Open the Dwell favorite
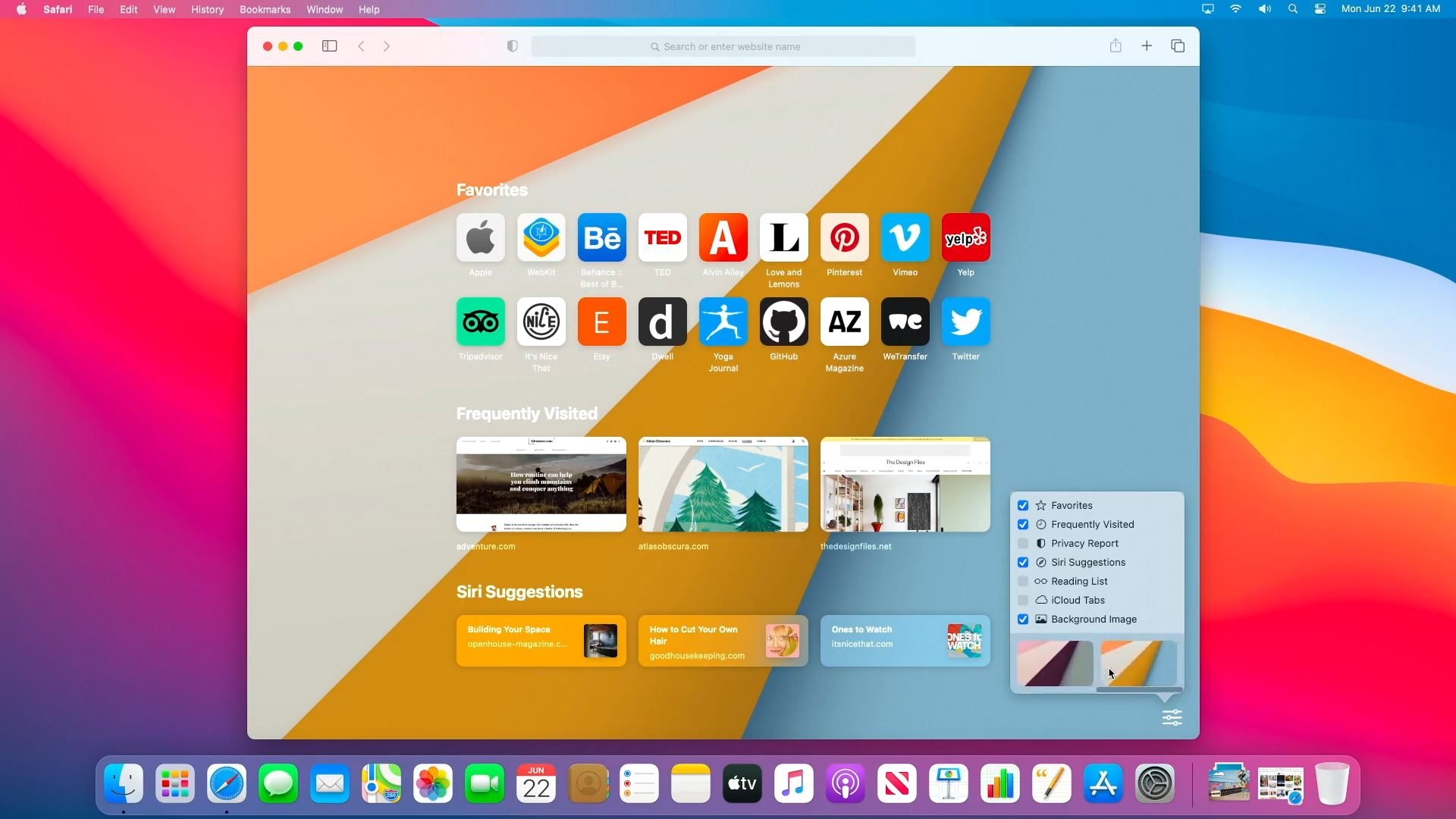 click(663, 322)
